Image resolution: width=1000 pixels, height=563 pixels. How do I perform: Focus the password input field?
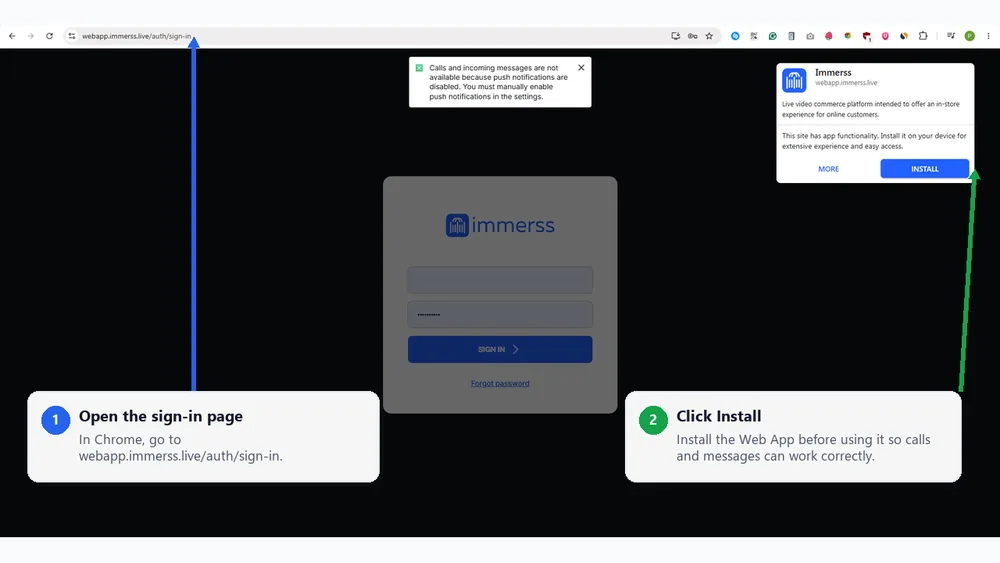click(500, 314)
